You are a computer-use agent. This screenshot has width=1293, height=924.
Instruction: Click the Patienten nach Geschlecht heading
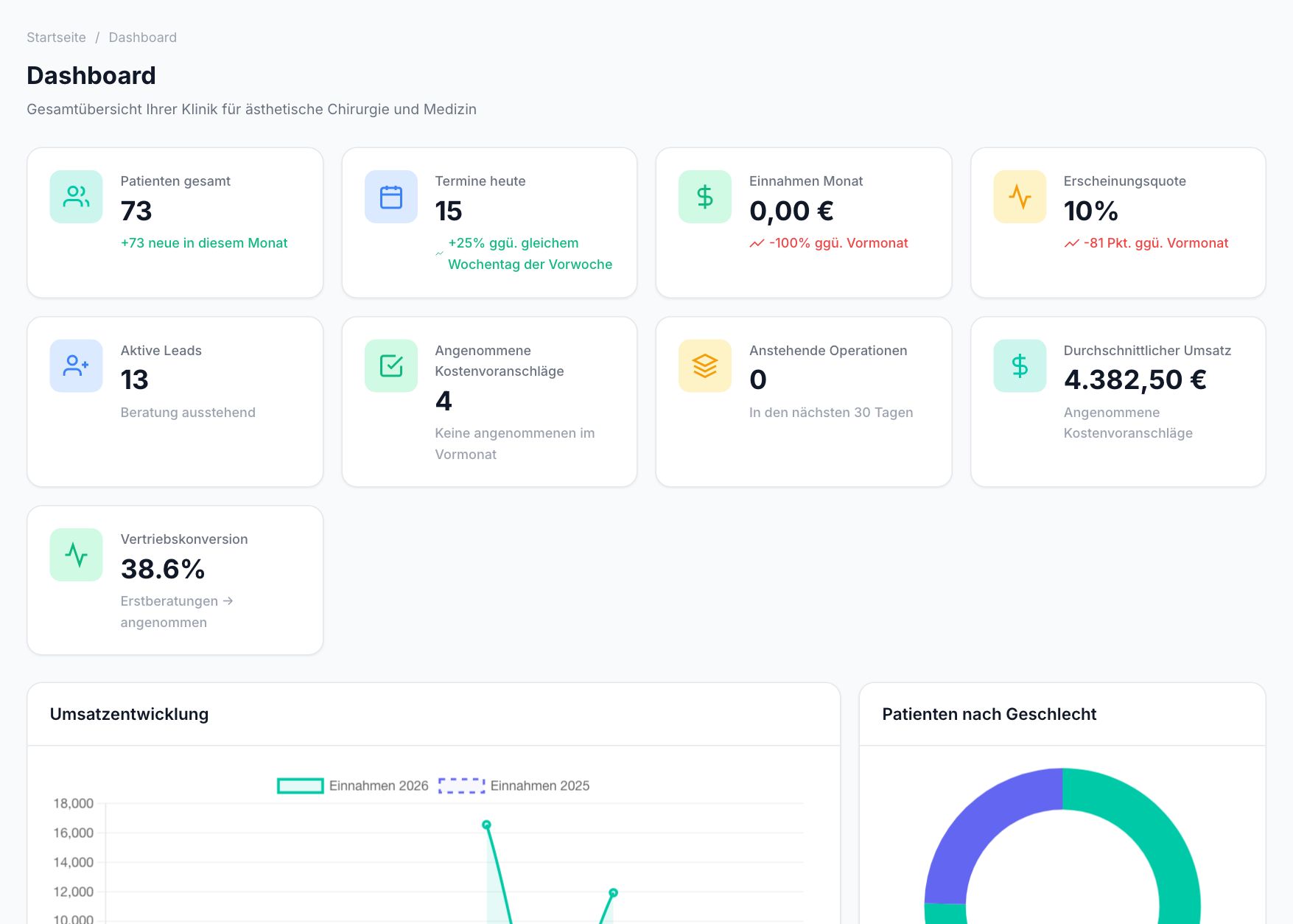click(989, 714)
